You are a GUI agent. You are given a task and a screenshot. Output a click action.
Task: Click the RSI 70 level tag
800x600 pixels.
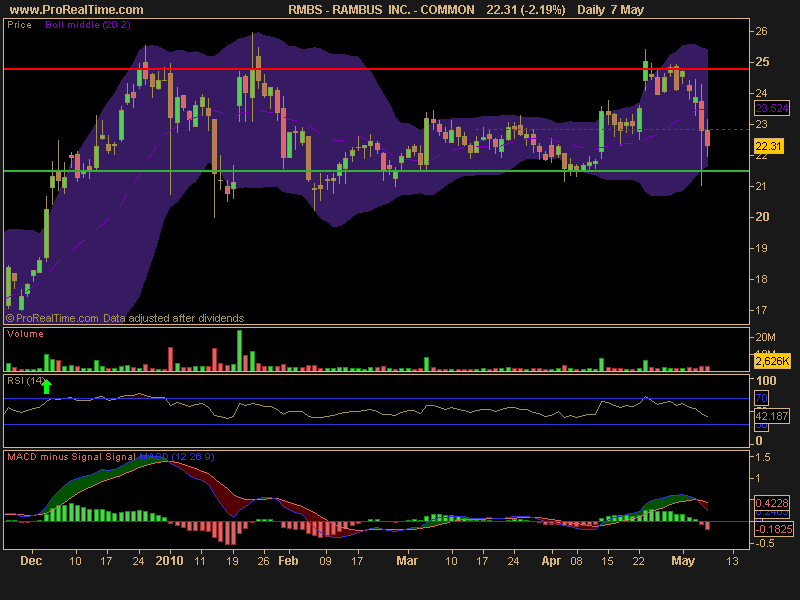coord(761,398)
